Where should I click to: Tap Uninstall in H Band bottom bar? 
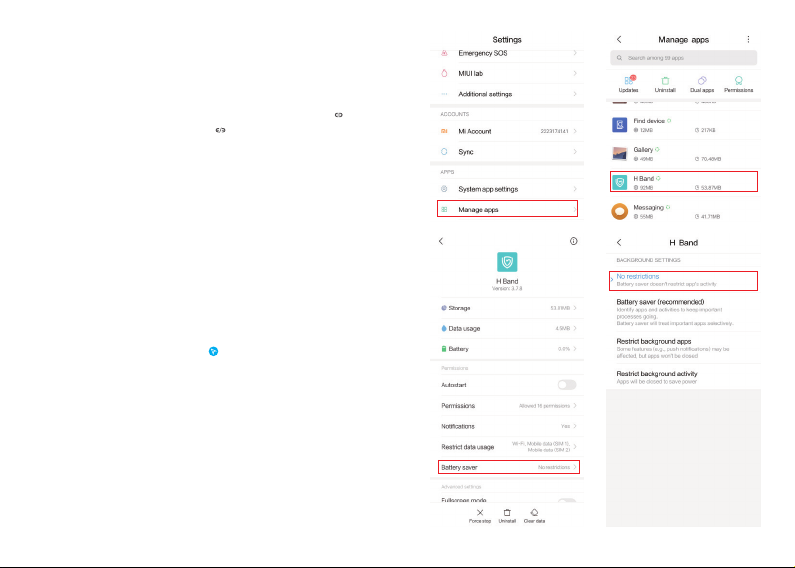point(507,516)
